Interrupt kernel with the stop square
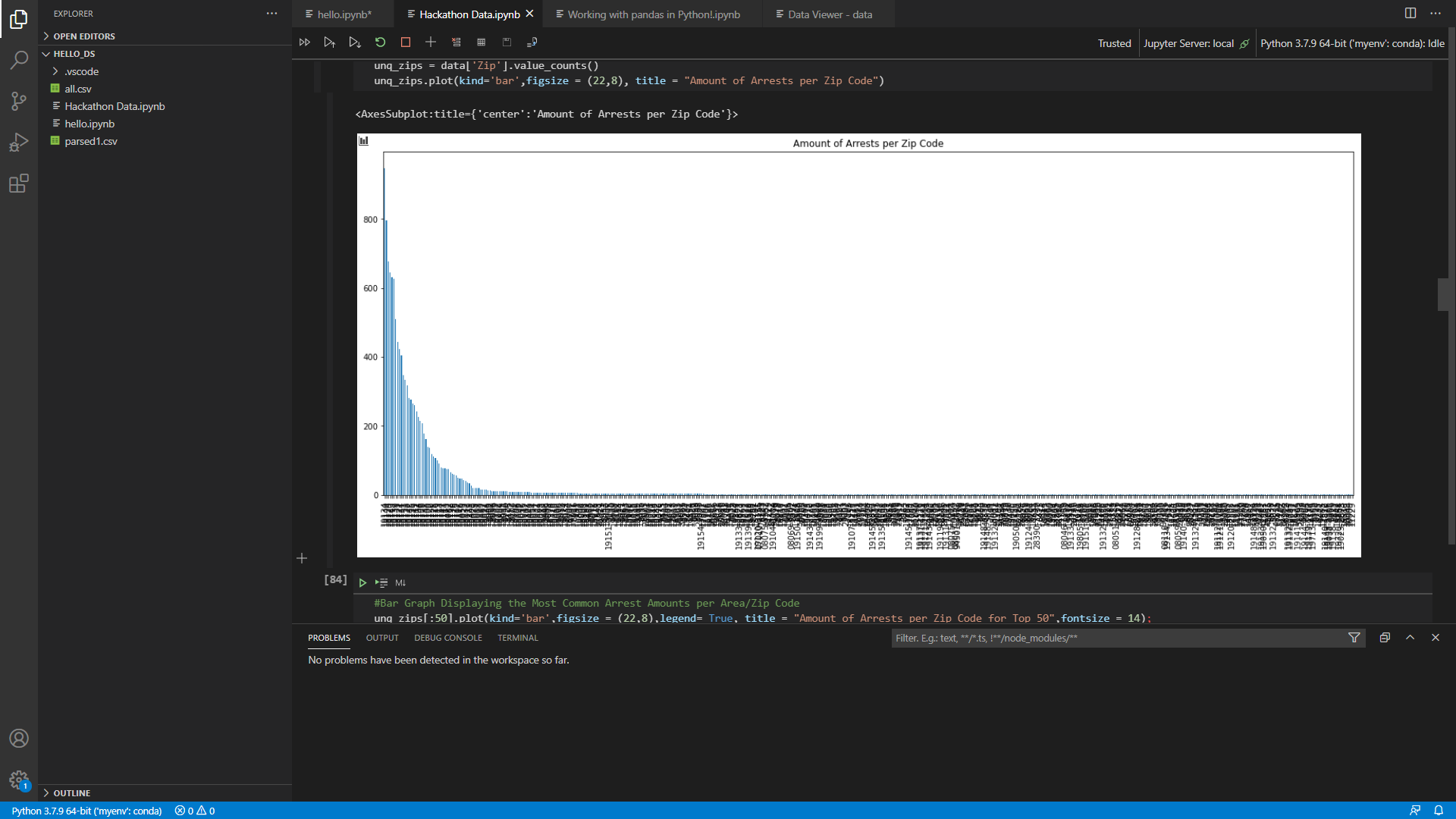The image size is (1456, 819). [406, 42]
